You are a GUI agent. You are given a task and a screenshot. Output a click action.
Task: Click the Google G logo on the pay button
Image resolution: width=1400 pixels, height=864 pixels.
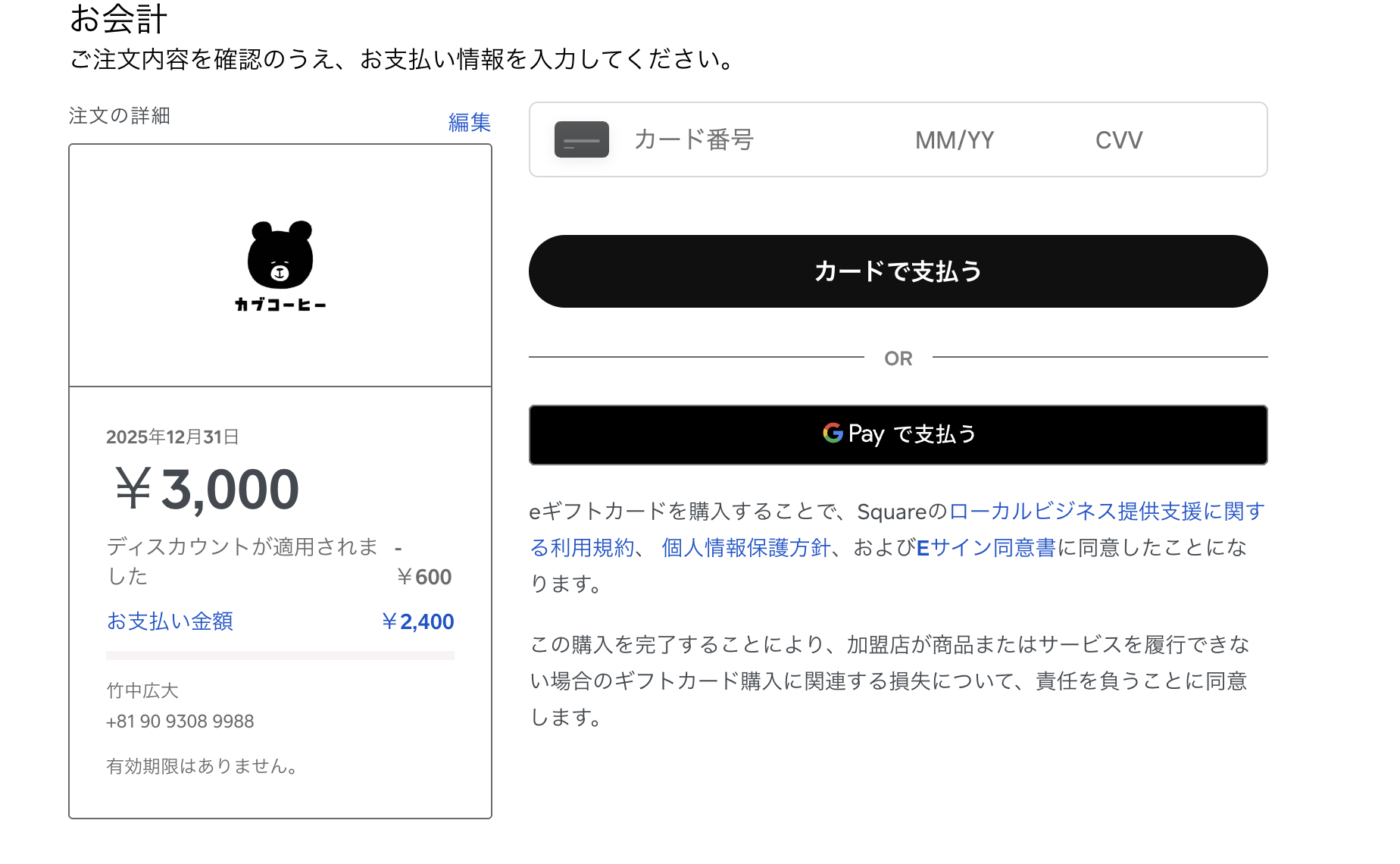point(833,433)
